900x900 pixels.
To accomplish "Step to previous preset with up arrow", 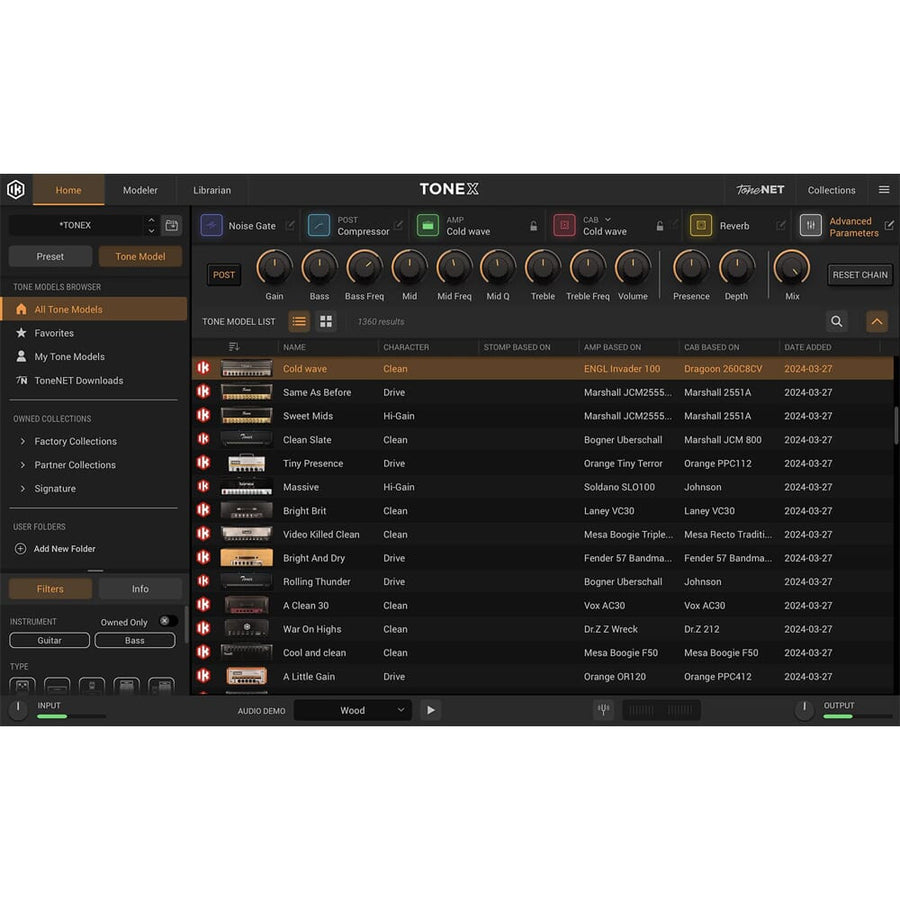I will click(151, 220).
